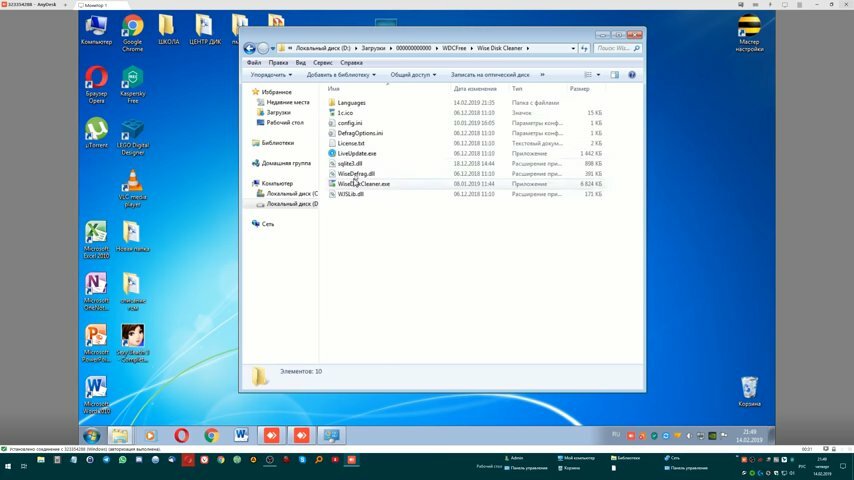Select Локальный диск (C in navigation pane
Viewport: 854px width, 480px height.
[292, 193]
